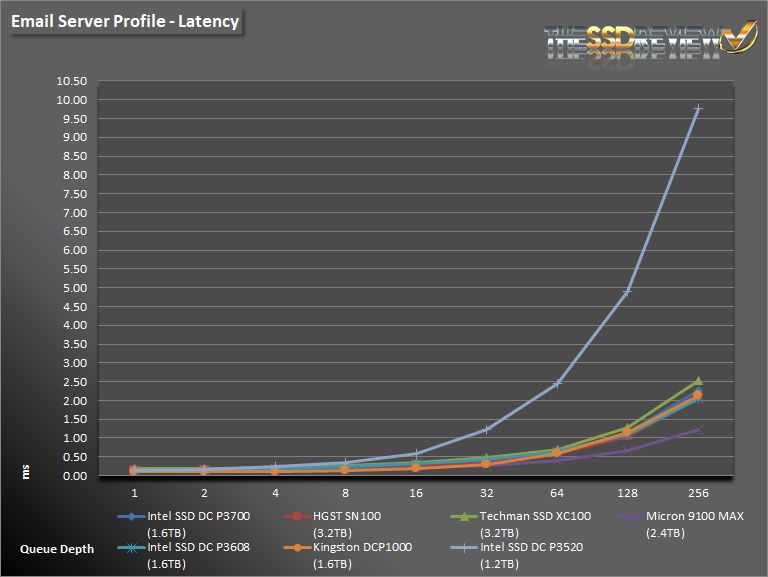The width and height of the screenshot is (768, 577).
Task: Click Intel P3520 data point at depth 256
Action: click(698, 108)
